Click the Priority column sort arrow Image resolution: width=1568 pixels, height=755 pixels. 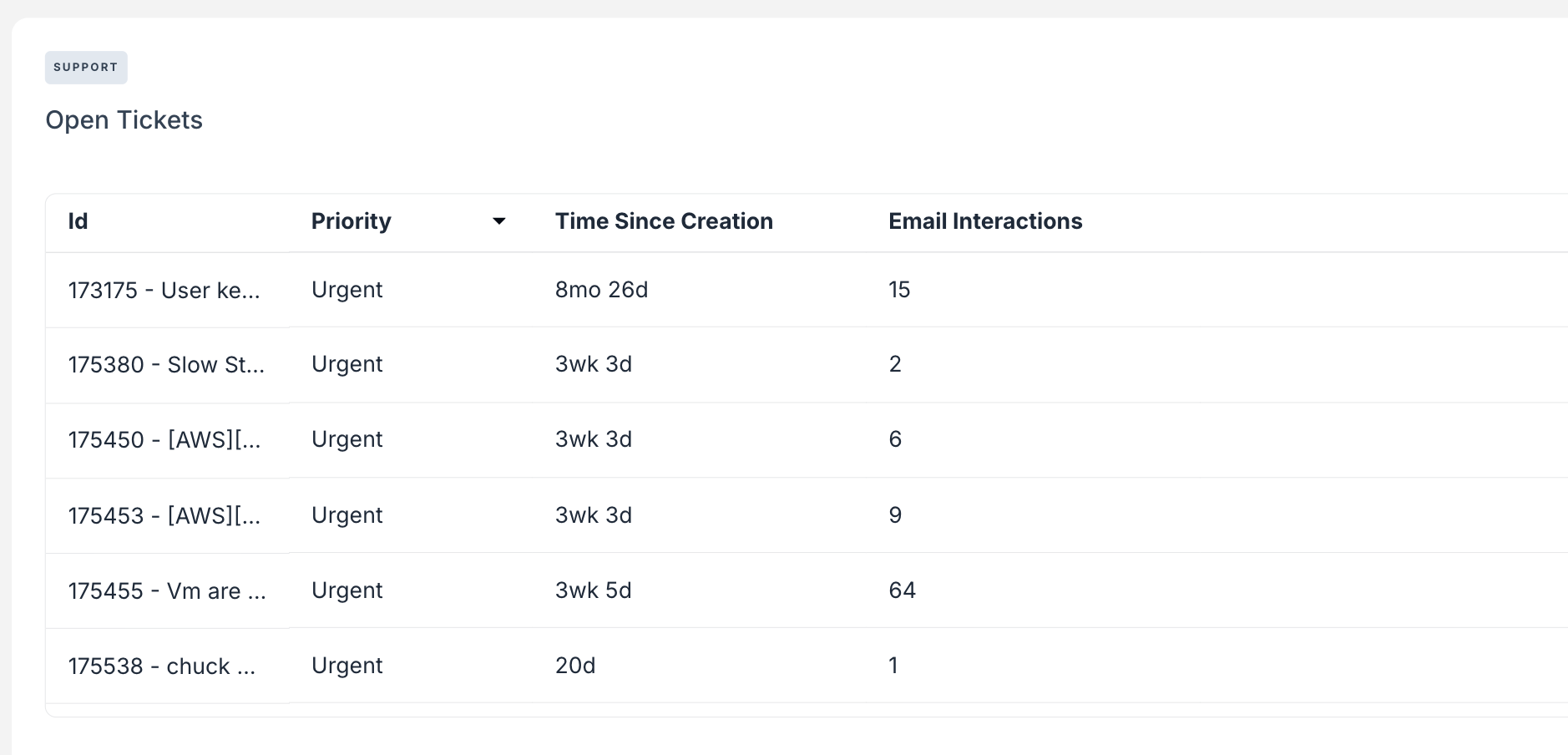(x=499, y=221)
